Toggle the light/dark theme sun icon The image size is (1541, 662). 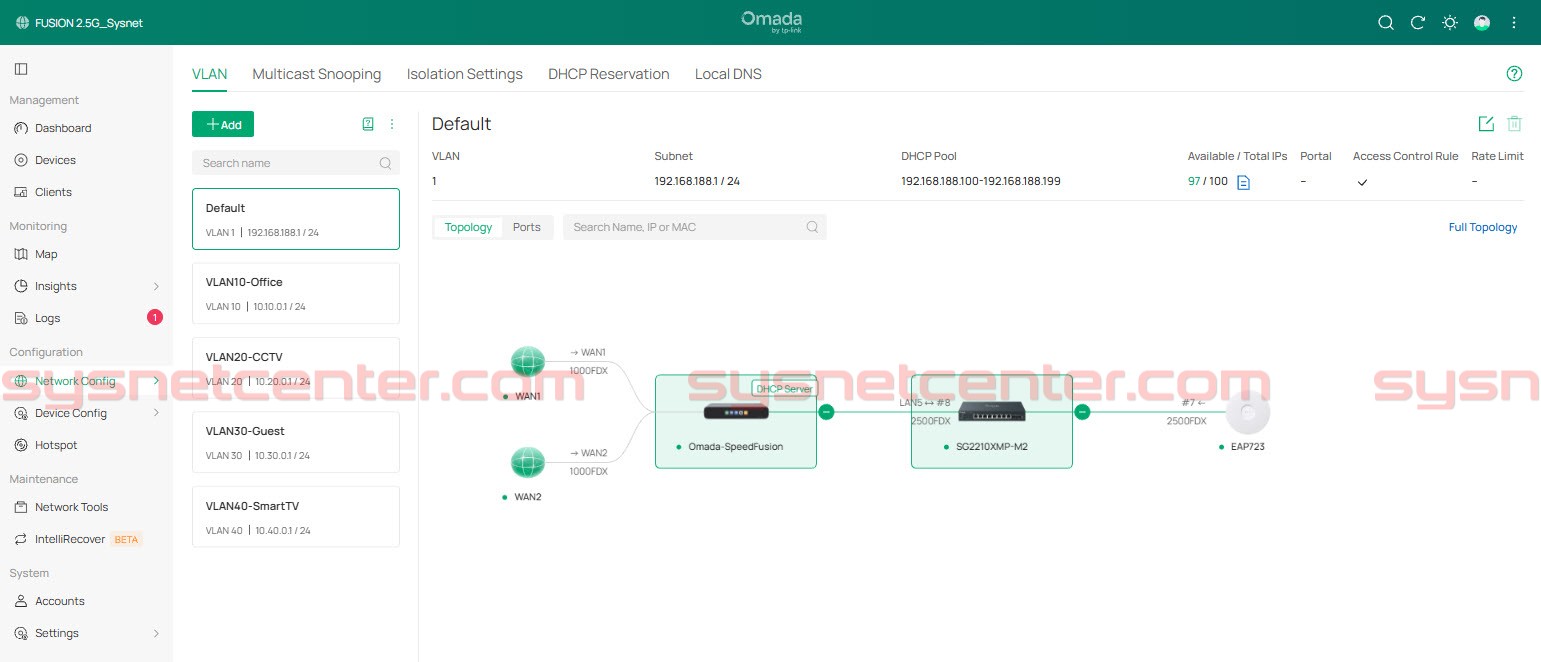click(x=1449, y=23)
